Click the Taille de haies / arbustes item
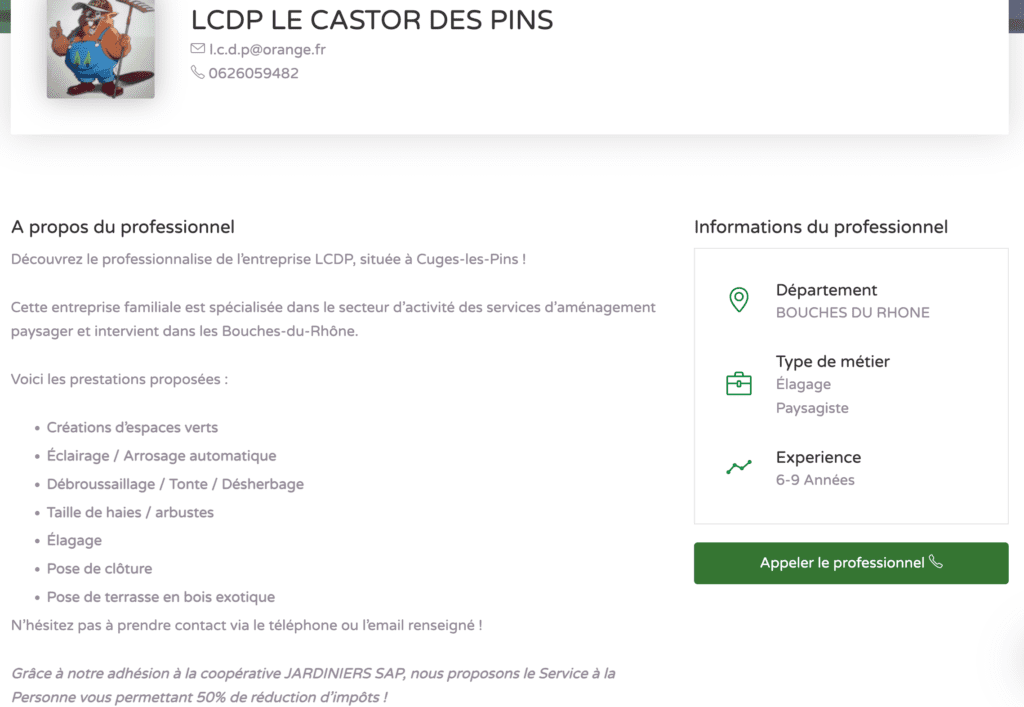1024x707 pixels. 130,512
